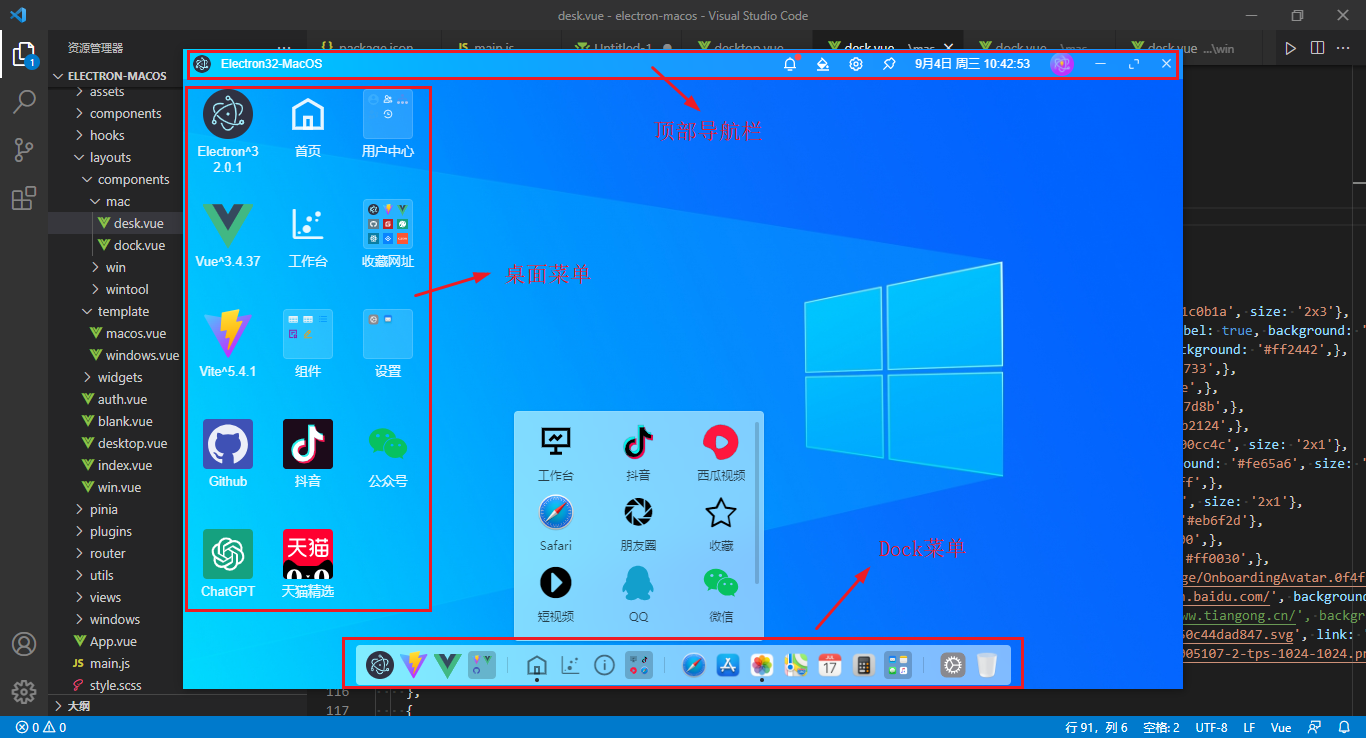The height and width of the screenshot is (738, 1366).
Task: Open QQ in the popup folder
Action: (x=638, y=582)
